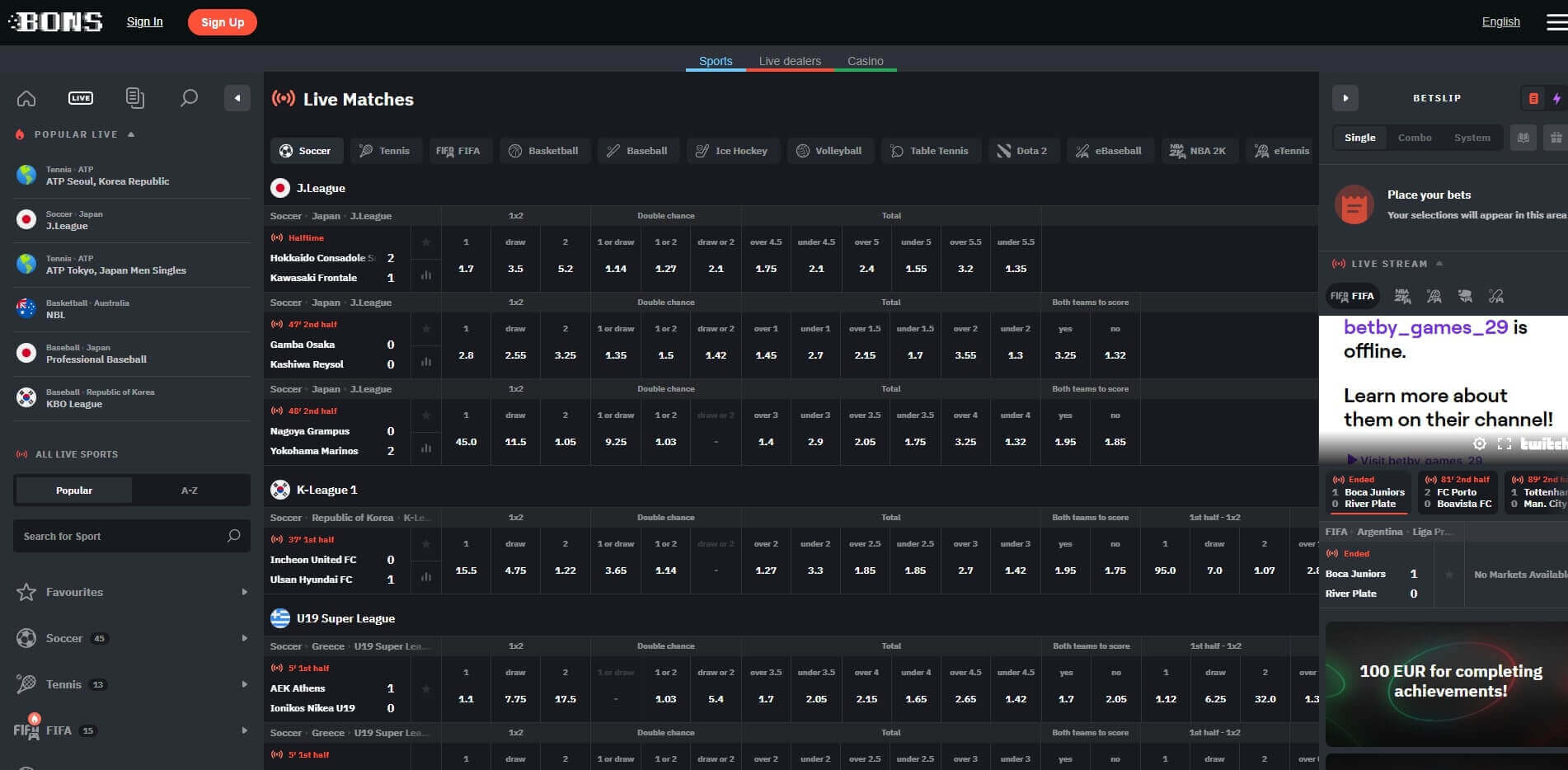Open ATP Seoul, Korea Republic

132,176
